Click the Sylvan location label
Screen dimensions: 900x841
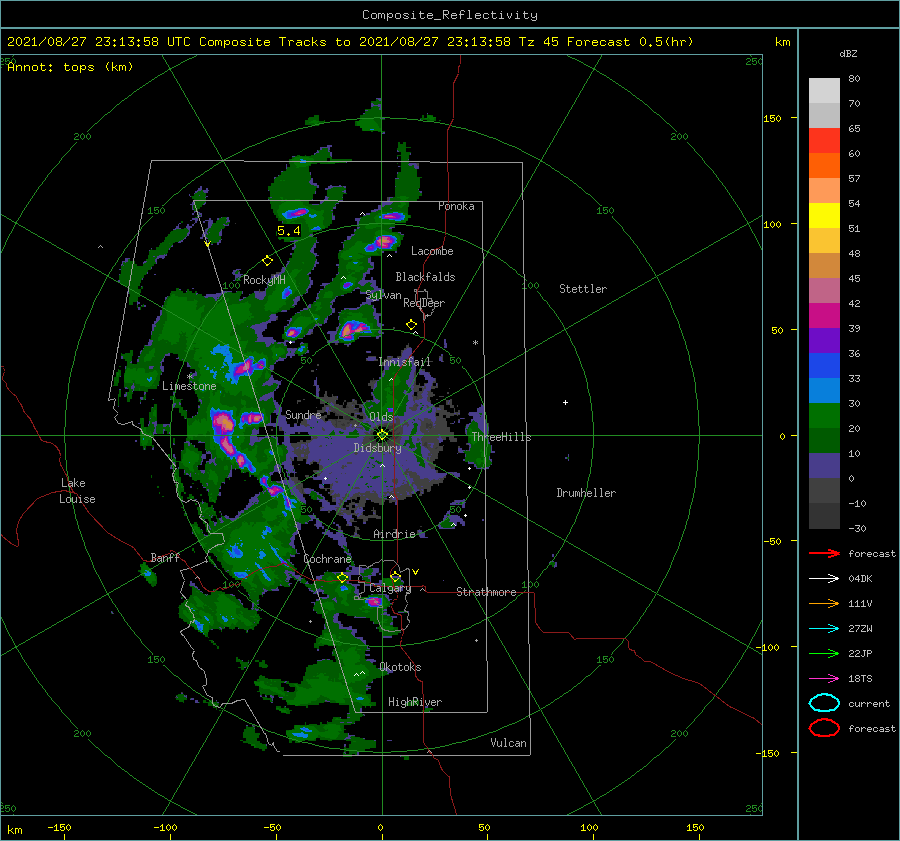pos(383,295)
